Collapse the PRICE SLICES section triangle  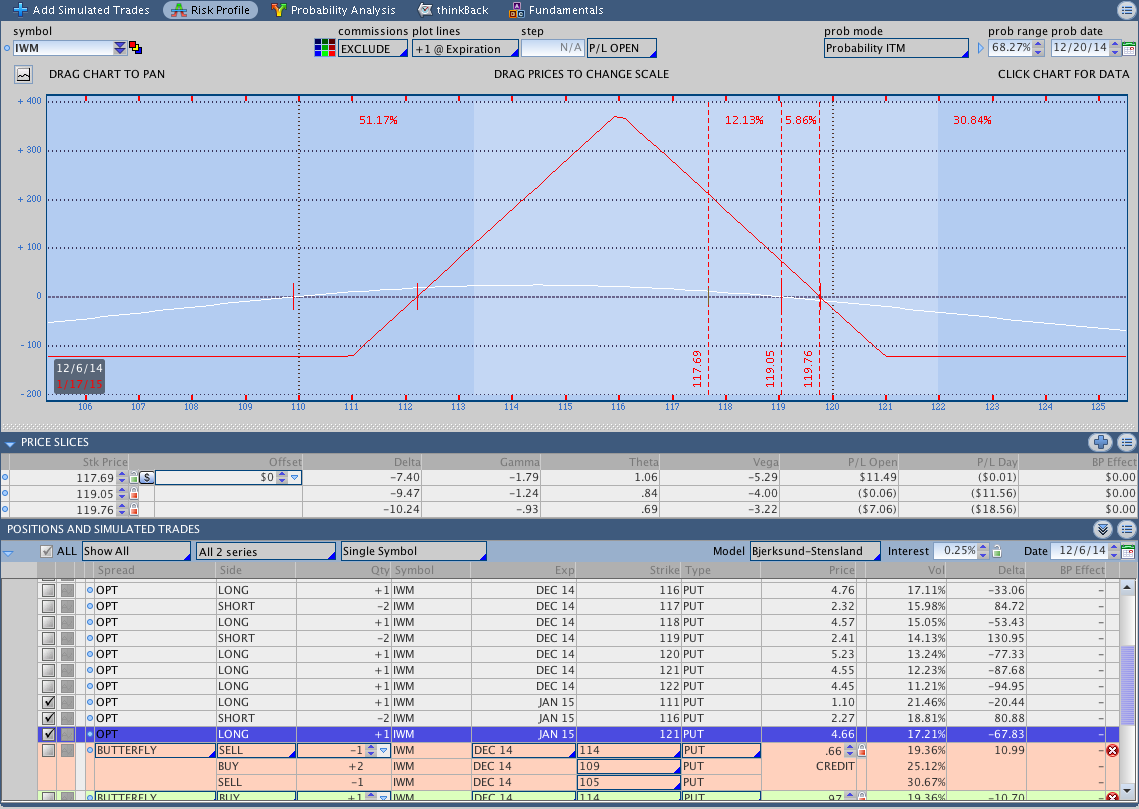pos(9,443)
